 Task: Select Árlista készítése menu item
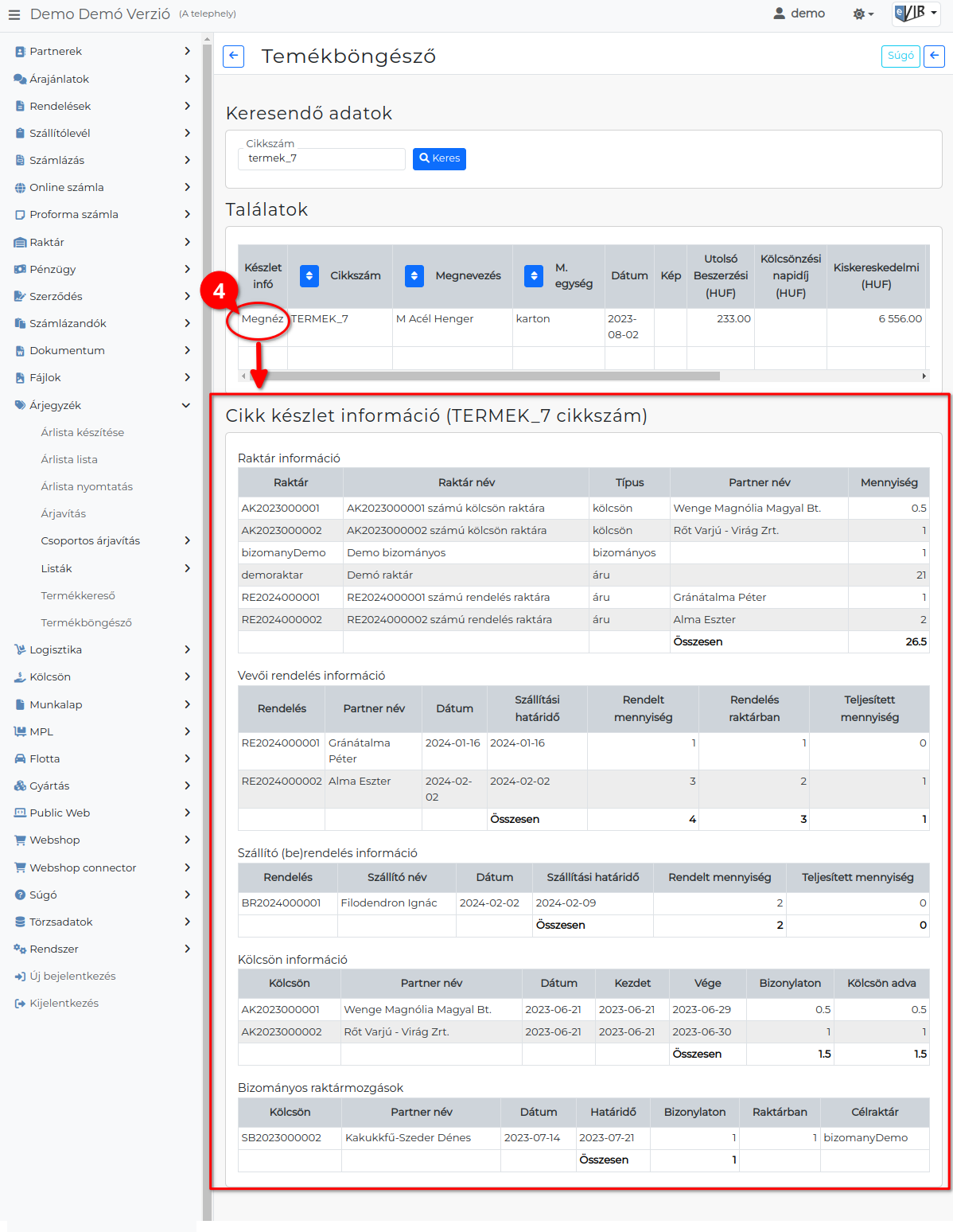pyautogui.click(x=82, y=432)
